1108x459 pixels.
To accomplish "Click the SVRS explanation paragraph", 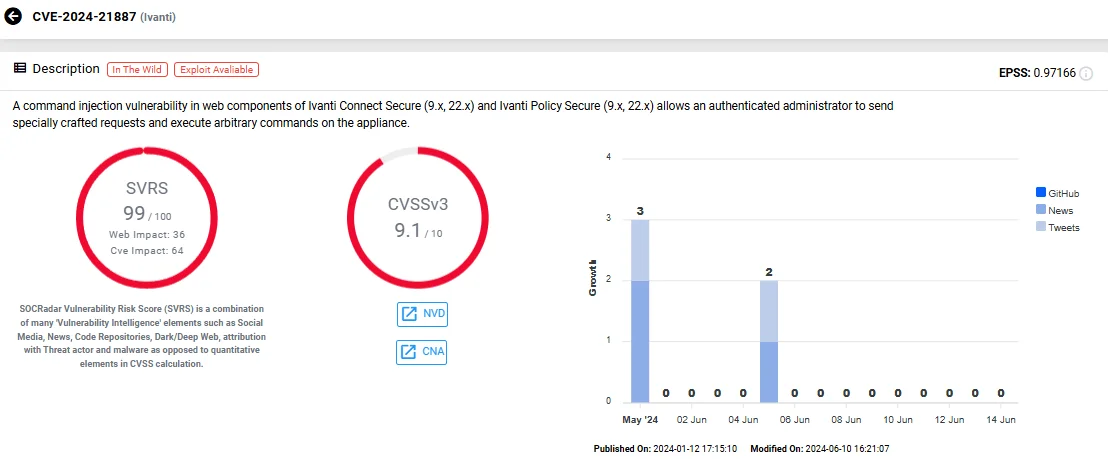I will click(x=141, y=337).
